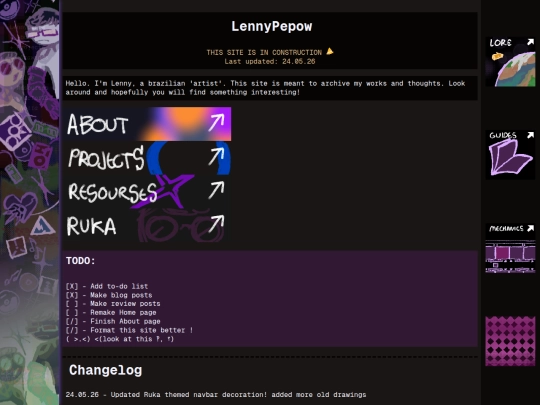Image resolution: width=540 pixels, height=405 pixels.
Task: Open the ABOUT navigation banner
Action: 147,124
